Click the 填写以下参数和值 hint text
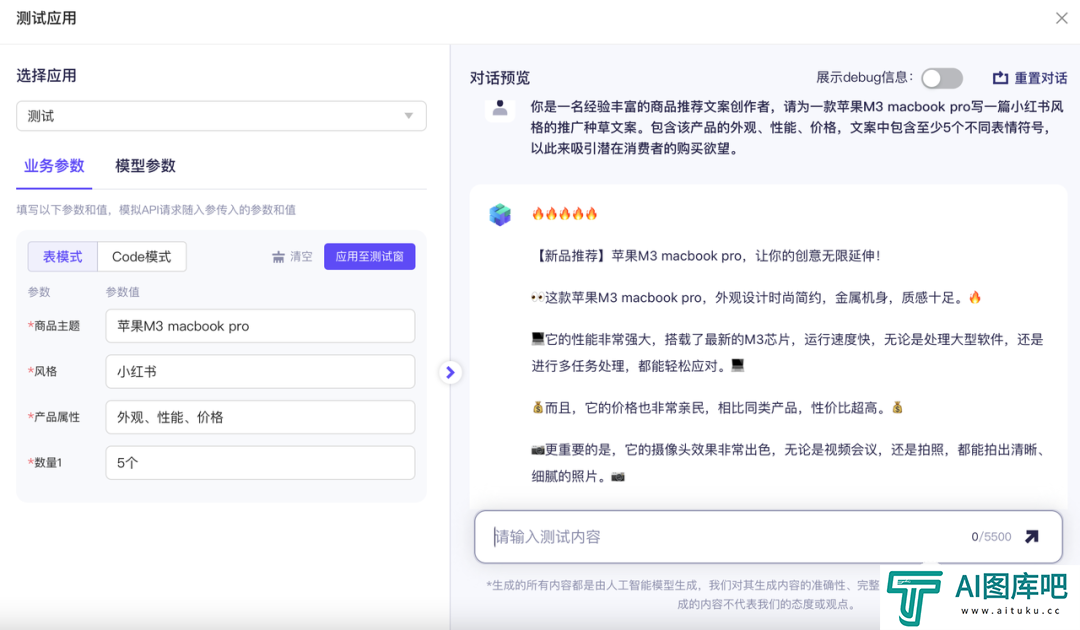 point(156,210)
